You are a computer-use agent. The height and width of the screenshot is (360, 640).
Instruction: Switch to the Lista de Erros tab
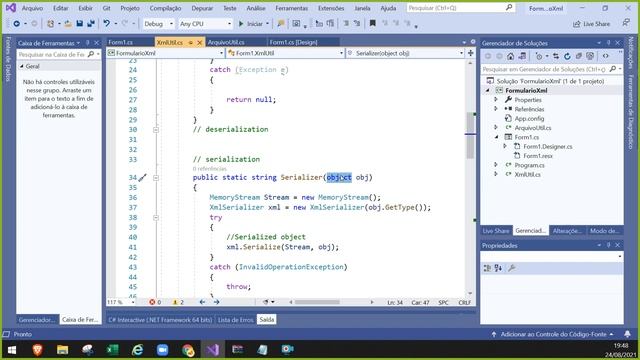coord(236,320)
